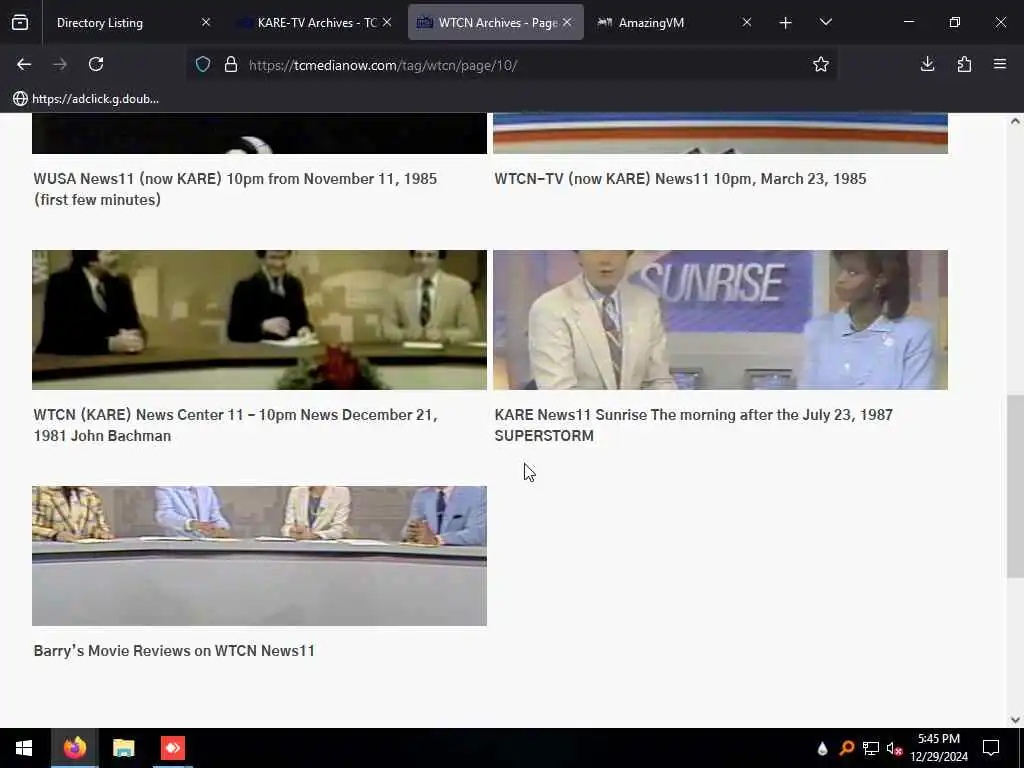Open the Downloads panel
The width and height of the screenshot is (1024, 768).
pos(927,64)
